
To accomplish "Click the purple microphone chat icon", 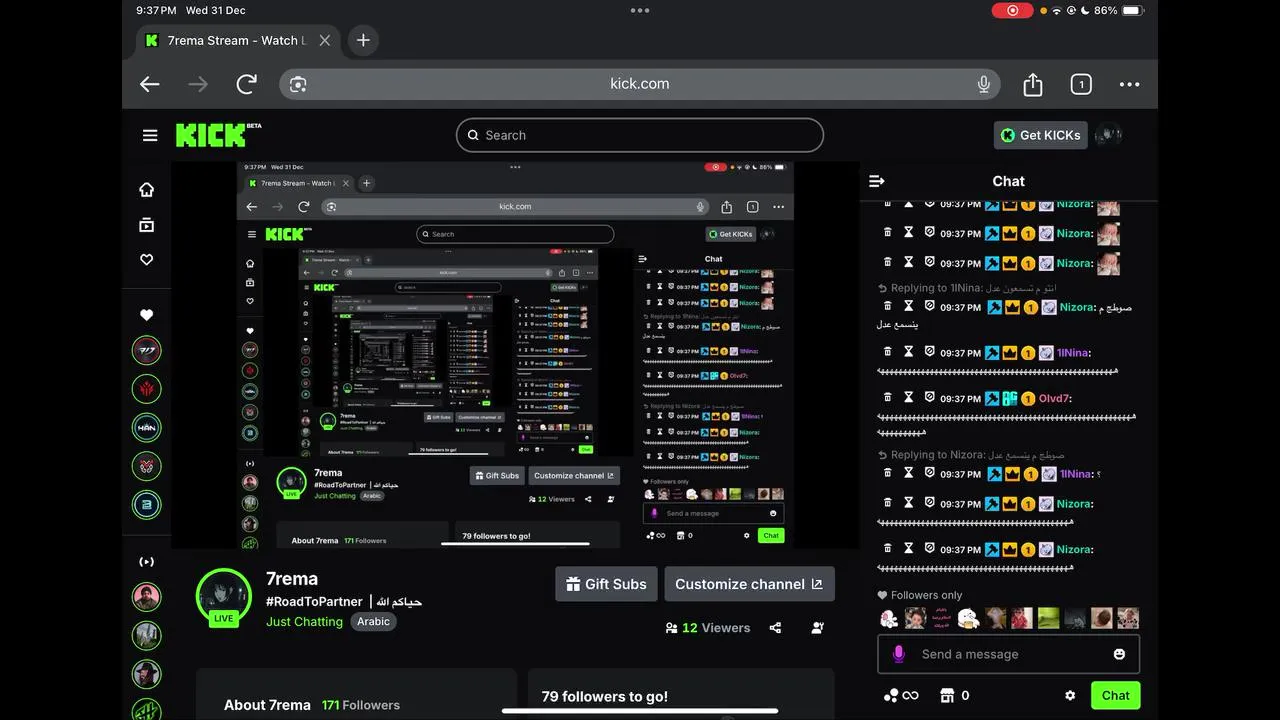I will tap(898, 654).
